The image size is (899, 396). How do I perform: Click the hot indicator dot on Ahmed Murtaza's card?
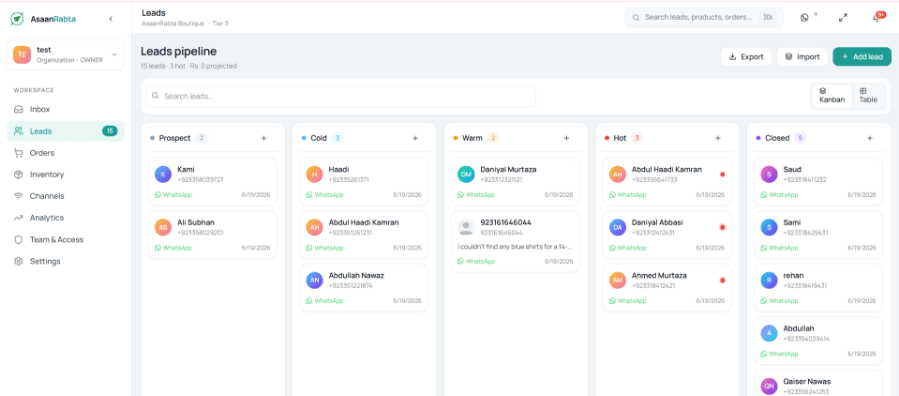pyautogui.click(x=722, y=280)
